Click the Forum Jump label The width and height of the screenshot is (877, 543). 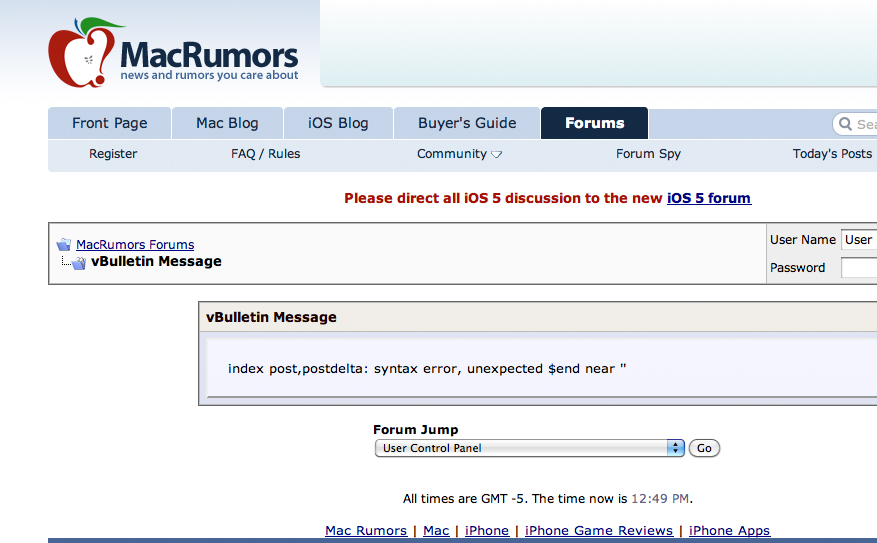tap(416, 429)
